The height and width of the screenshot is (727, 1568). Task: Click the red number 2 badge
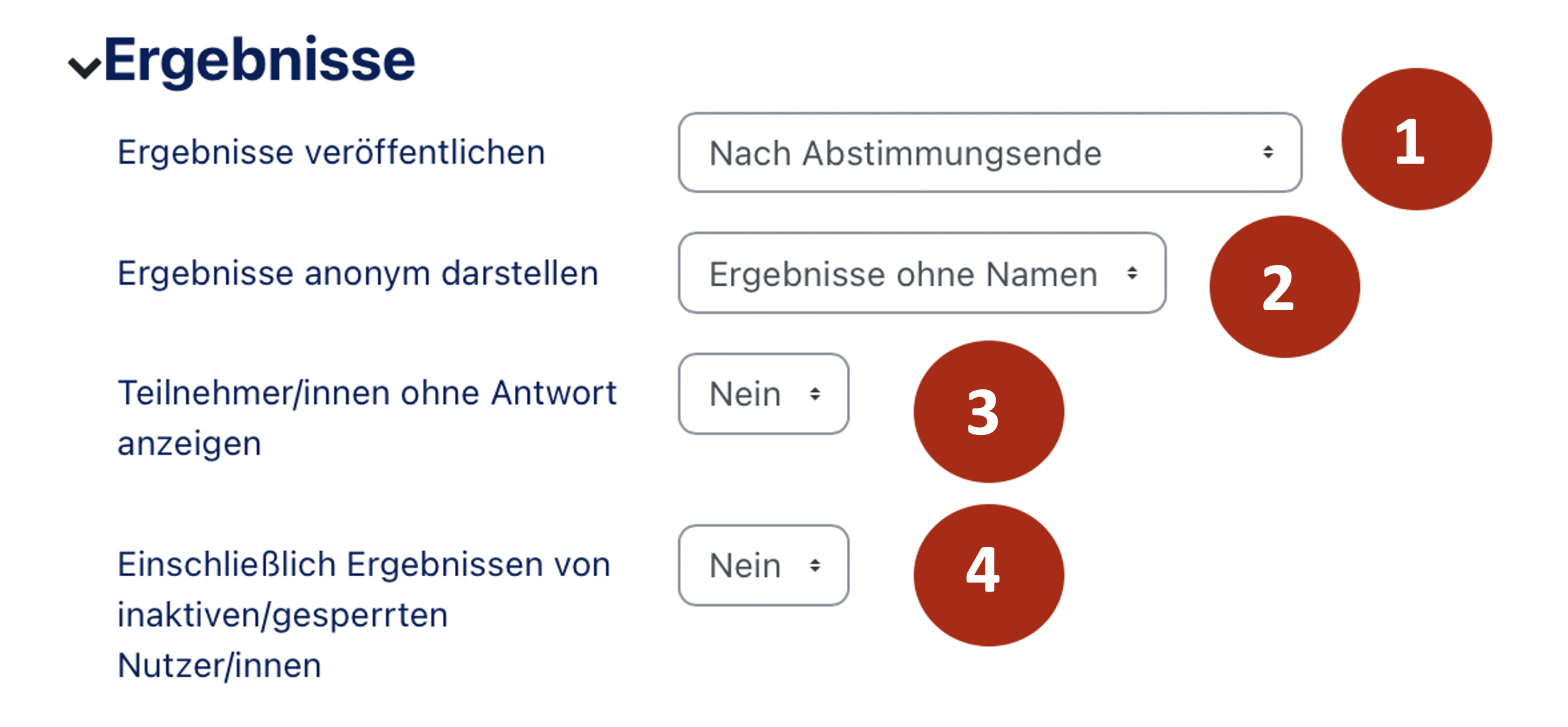[1284, 287]
